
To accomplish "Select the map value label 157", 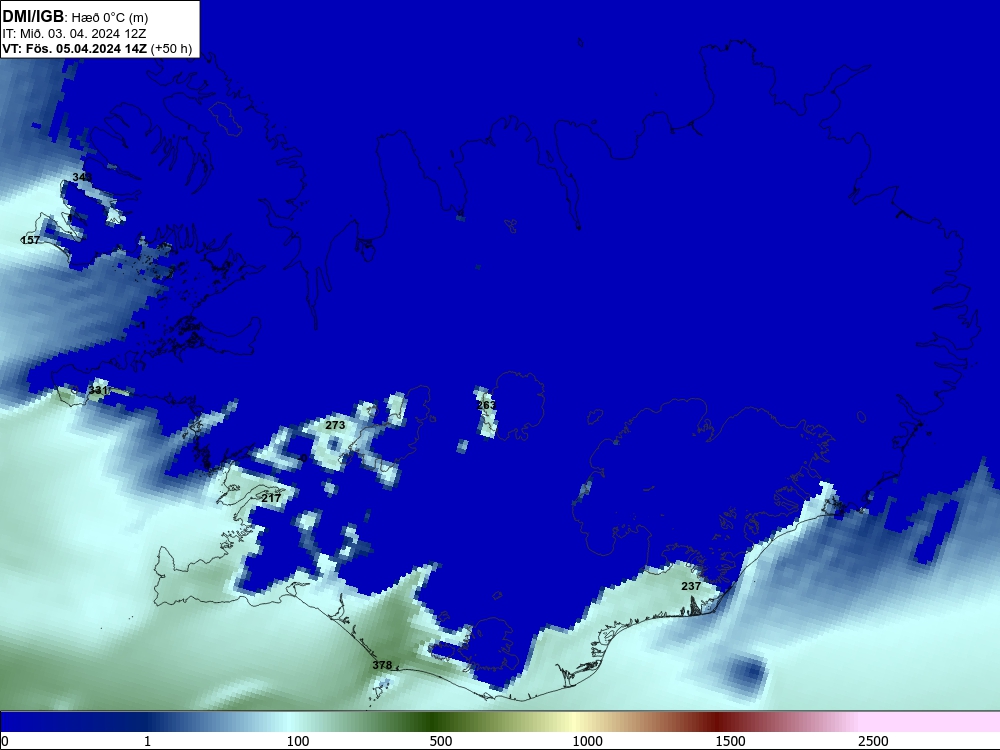I will pyautogui.click(x=30, y=240).
